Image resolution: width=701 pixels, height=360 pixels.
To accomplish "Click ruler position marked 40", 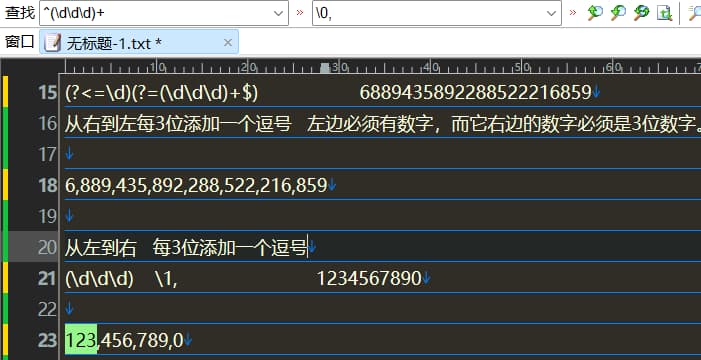I will 431,67.
